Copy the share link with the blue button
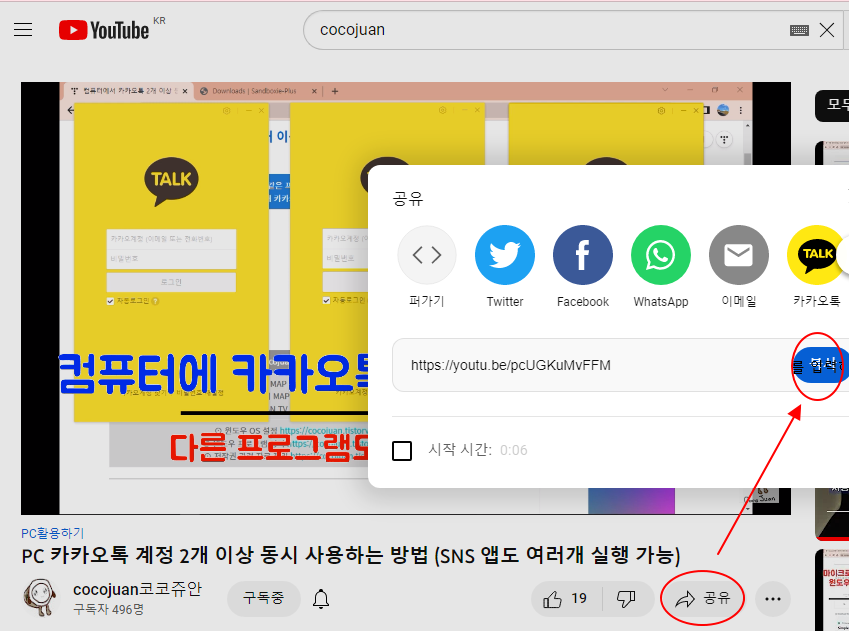 (821, 366)
